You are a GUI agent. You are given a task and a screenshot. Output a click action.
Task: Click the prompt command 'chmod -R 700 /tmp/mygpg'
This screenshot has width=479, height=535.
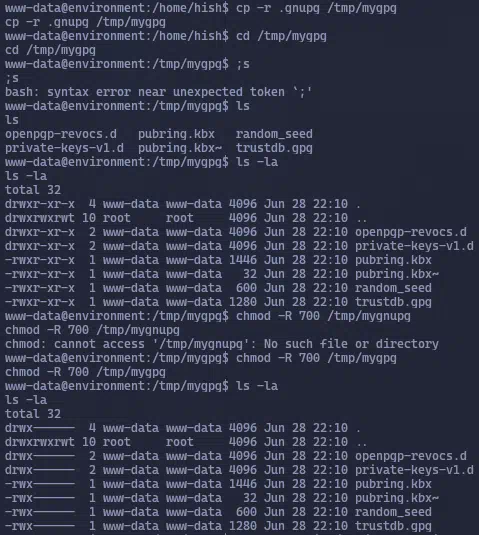pyautogui.click(x=316, y=358)
